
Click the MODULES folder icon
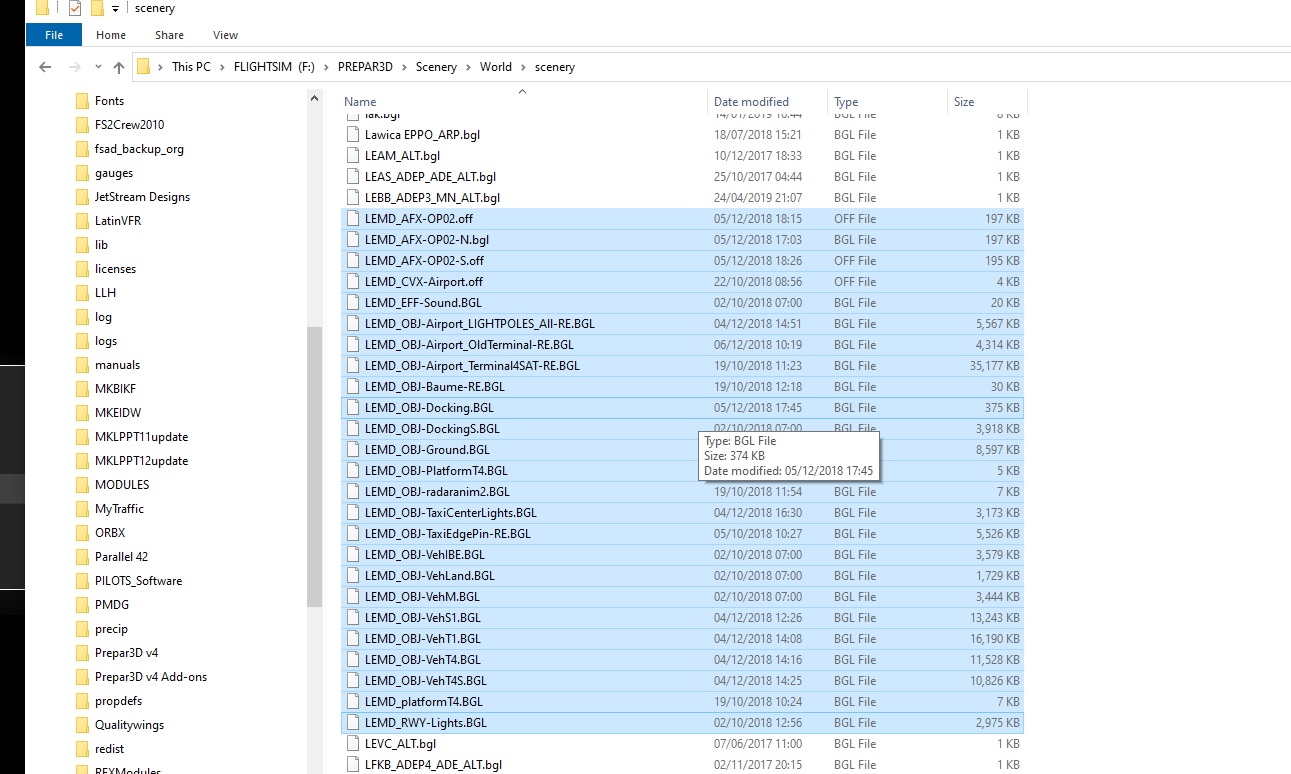click(x=83, y=485)
